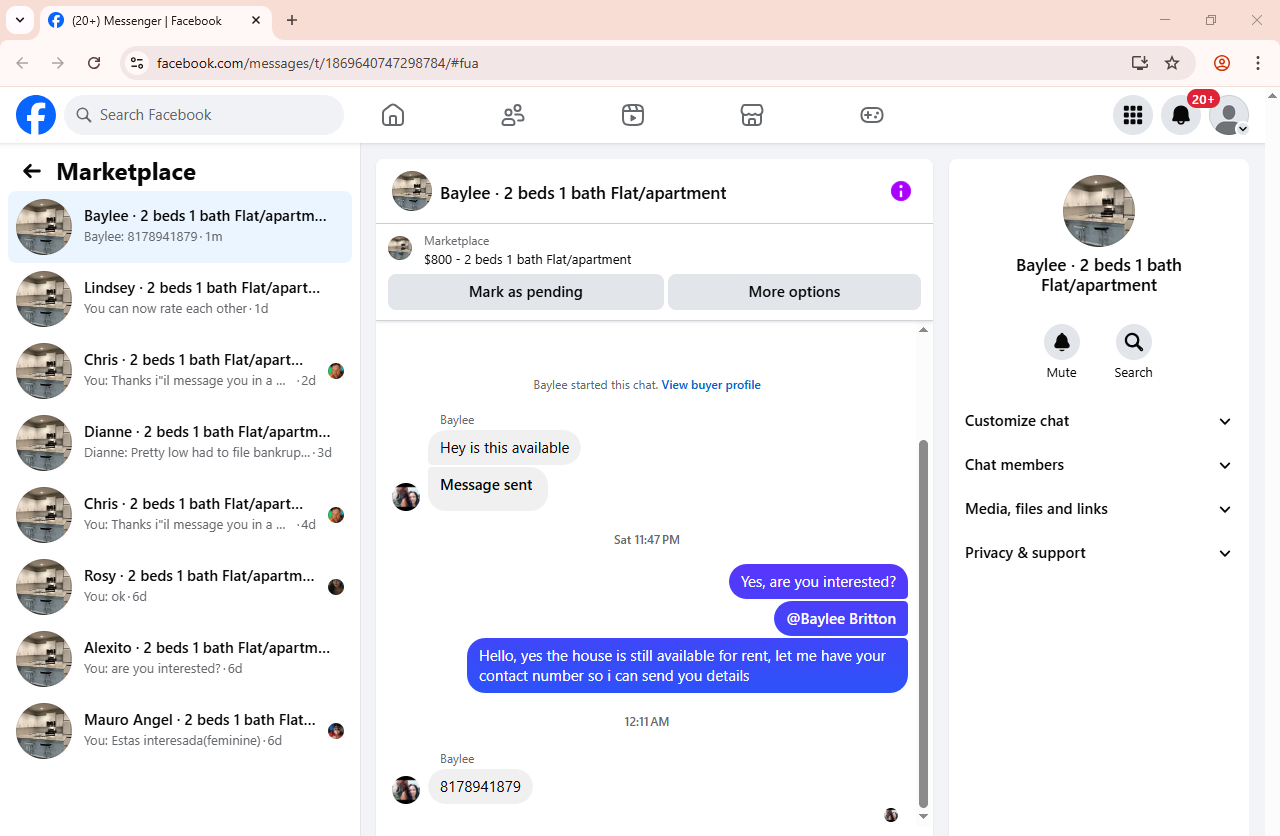
Task: Click the large listing photo in right panel
Action: coord(1099,211)
